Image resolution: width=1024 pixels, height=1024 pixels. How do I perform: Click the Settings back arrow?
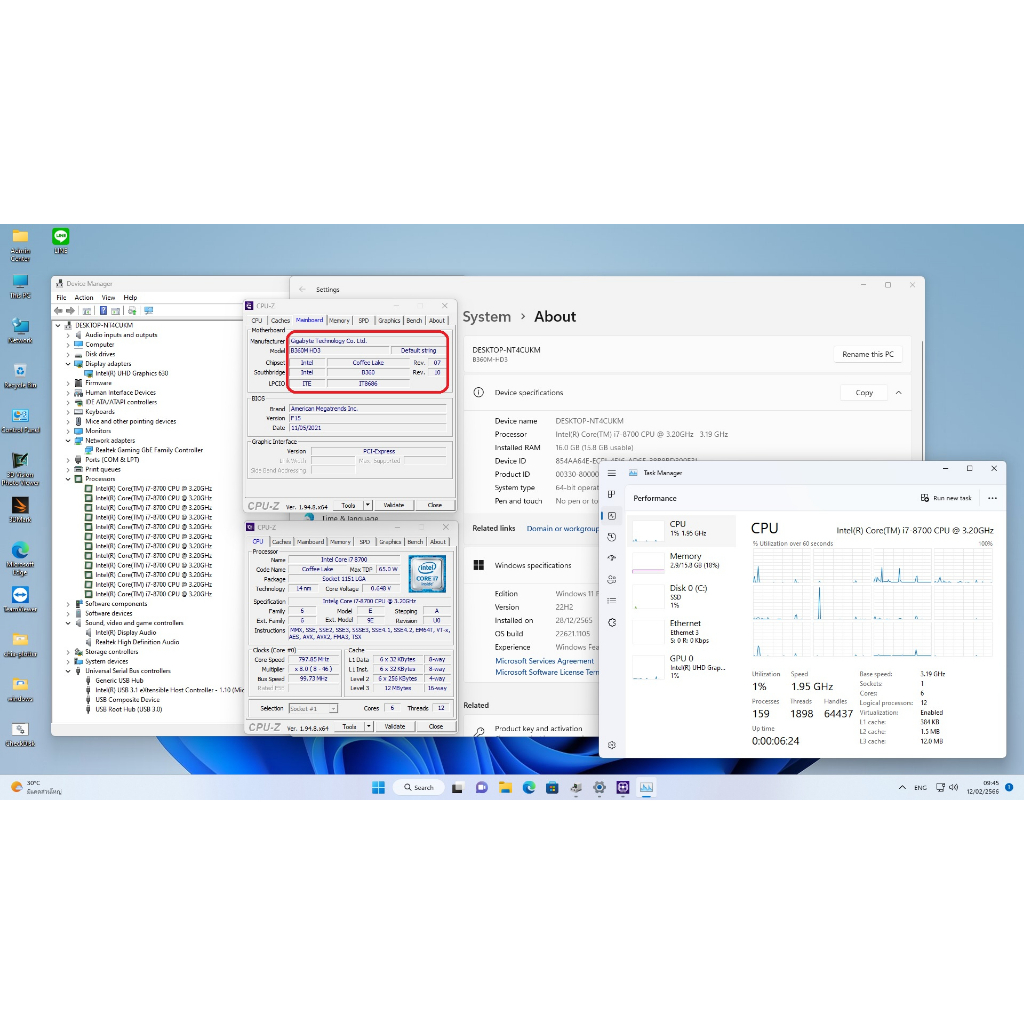click(303, 289)
